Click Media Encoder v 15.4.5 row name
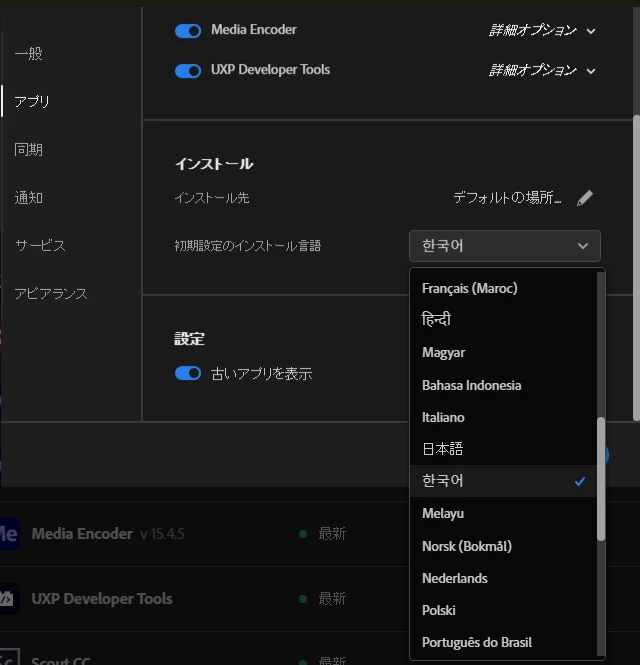The height and width of the screenshot is (665, 640). (108, 534)
